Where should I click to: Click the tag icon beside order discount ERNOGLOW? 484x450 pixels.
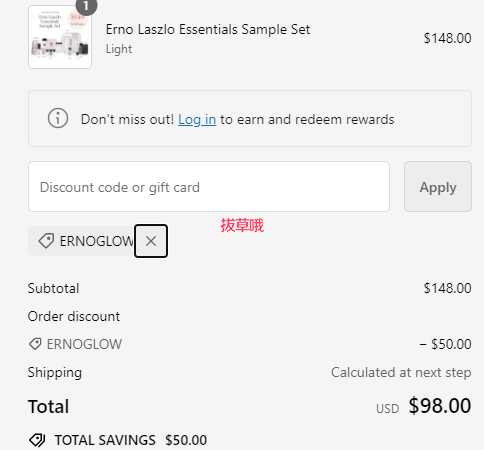[35, 344]
